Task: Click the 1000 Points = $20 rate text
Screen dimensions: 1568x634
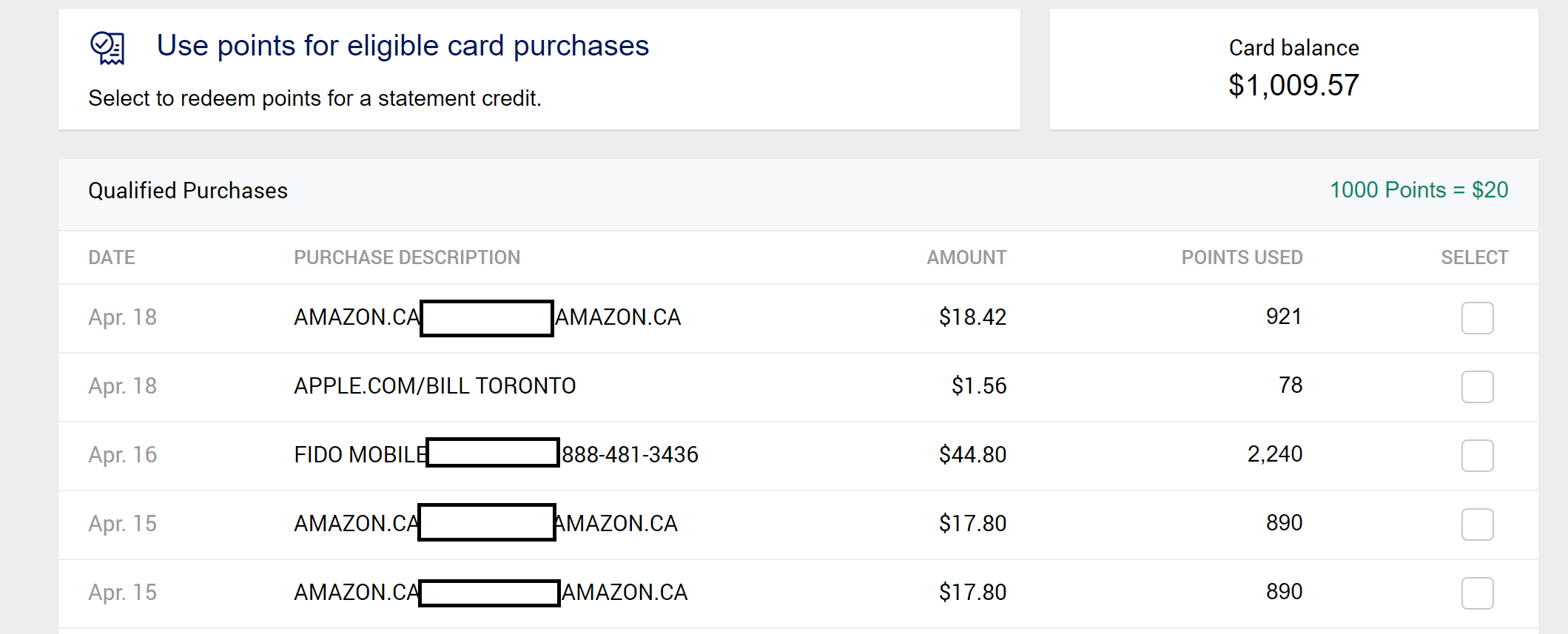Action: tap(1419, 190)
